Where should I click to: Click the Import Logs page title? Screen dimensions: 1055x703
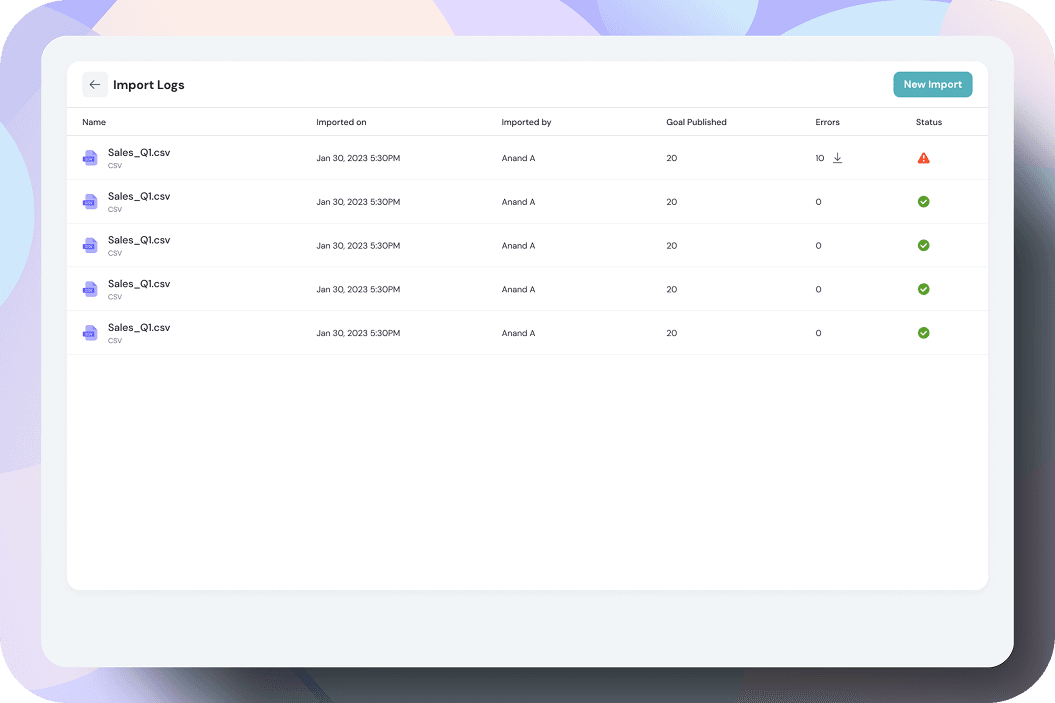click(148, 85)
